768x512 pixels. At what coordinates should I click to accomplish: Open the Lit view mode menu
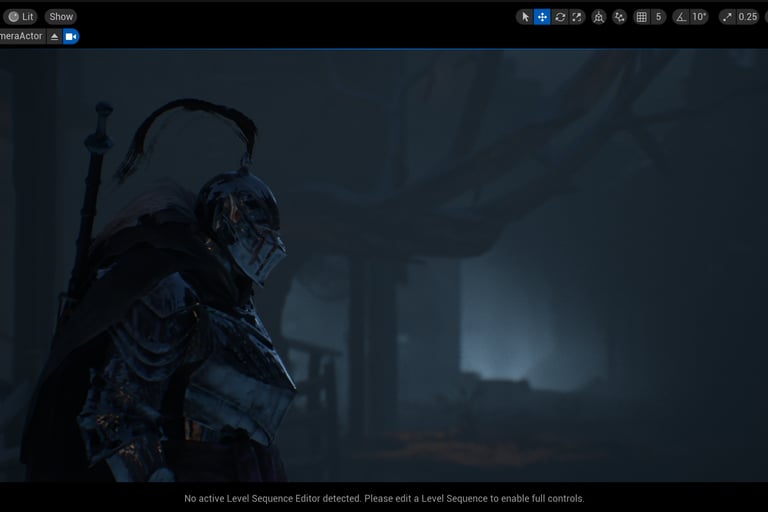pyautogui.click(x=21, y=17)
